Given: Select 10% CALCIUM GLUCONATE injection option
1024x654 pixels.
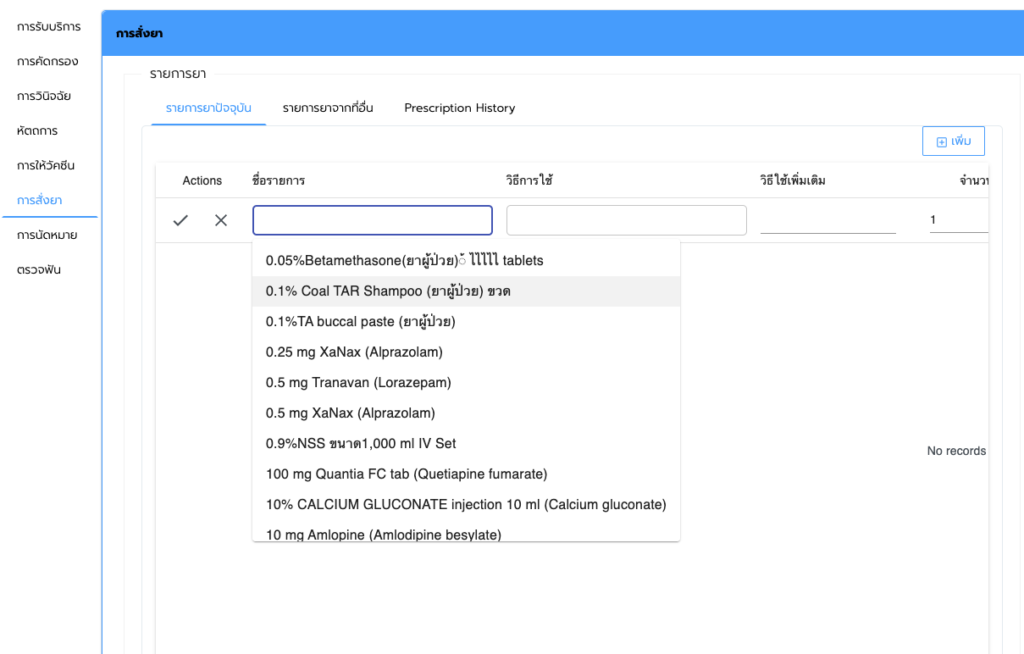Looking at the screenshot, I should (x=465, y=505).
